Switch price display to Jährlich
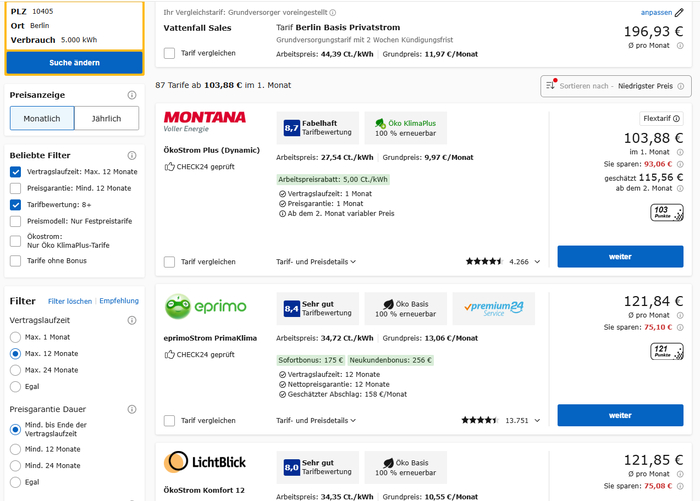 [x=106, y=119]
